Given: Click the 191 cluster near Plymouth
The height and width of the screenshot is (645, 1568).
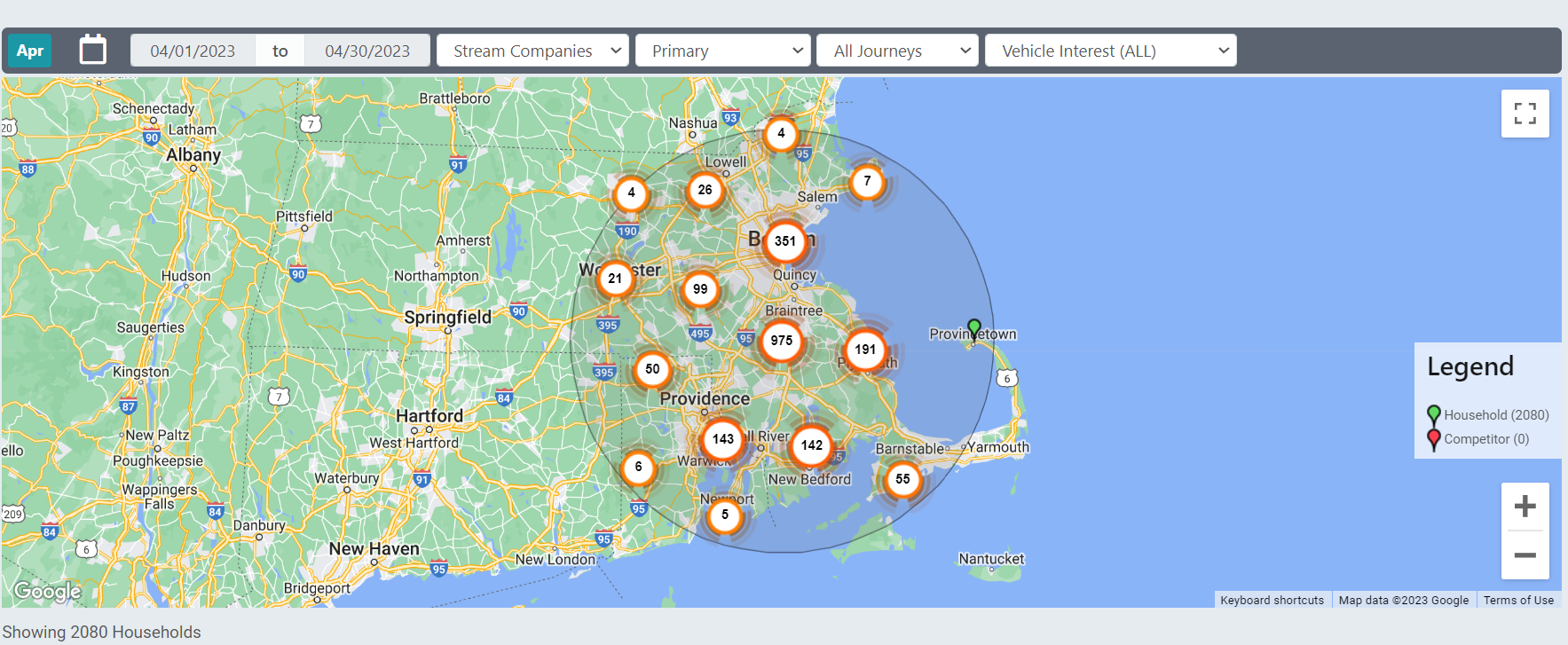Looking at the screenshot, I should coord(865,350).
